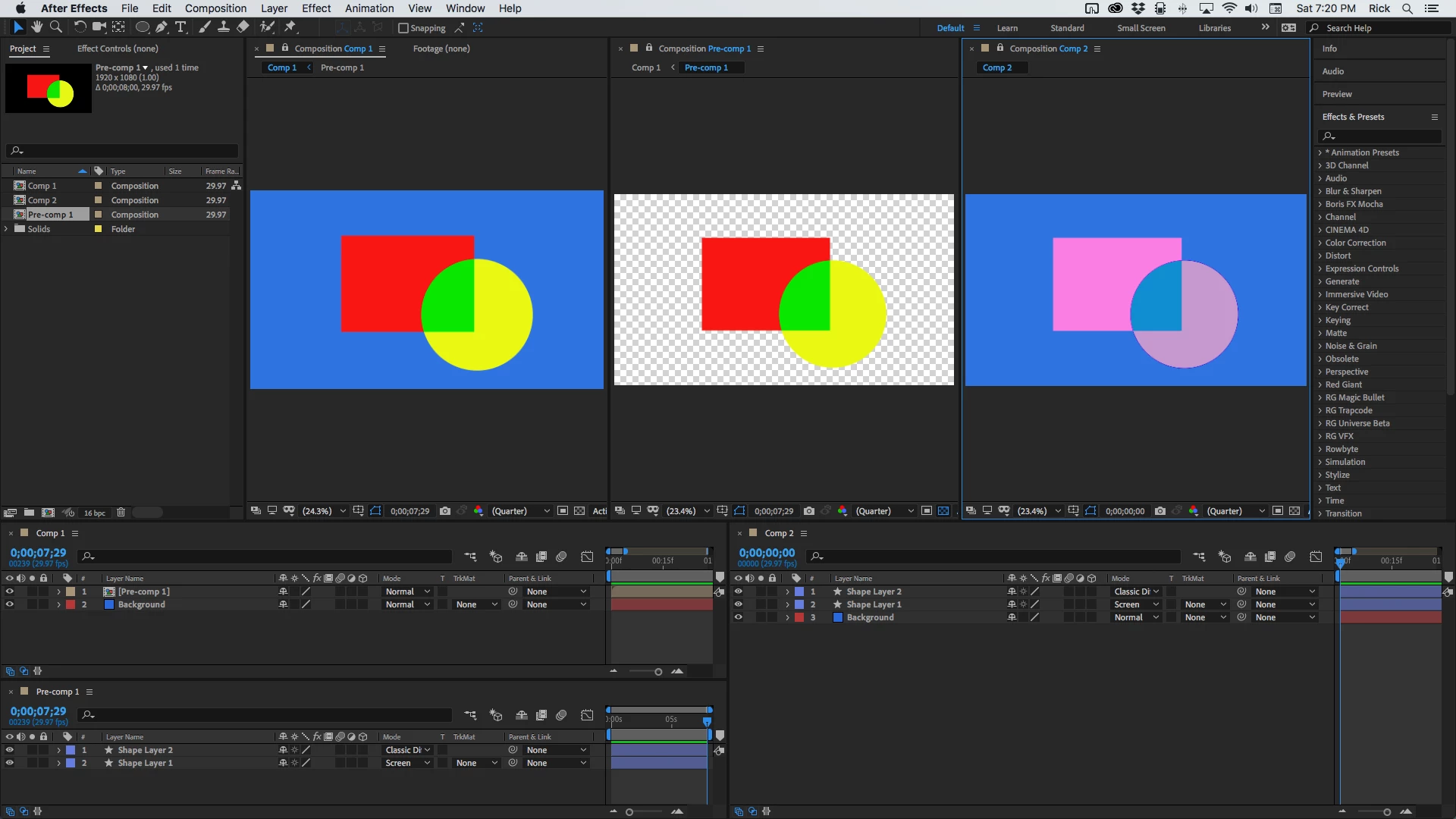Hide Shape Layer 2 in Comp 2 timeline
The image size is (1456, 819).
point(739,591)
